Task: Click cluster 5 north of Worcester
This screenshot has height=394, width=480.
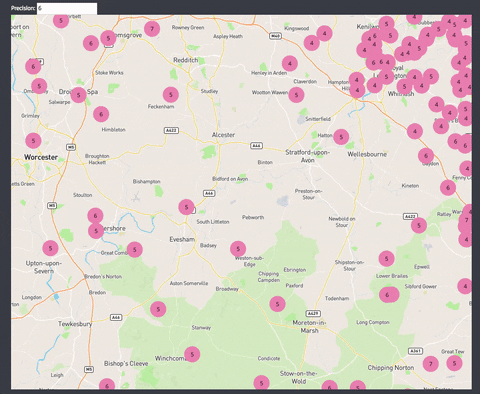Action: pos(33,141)
